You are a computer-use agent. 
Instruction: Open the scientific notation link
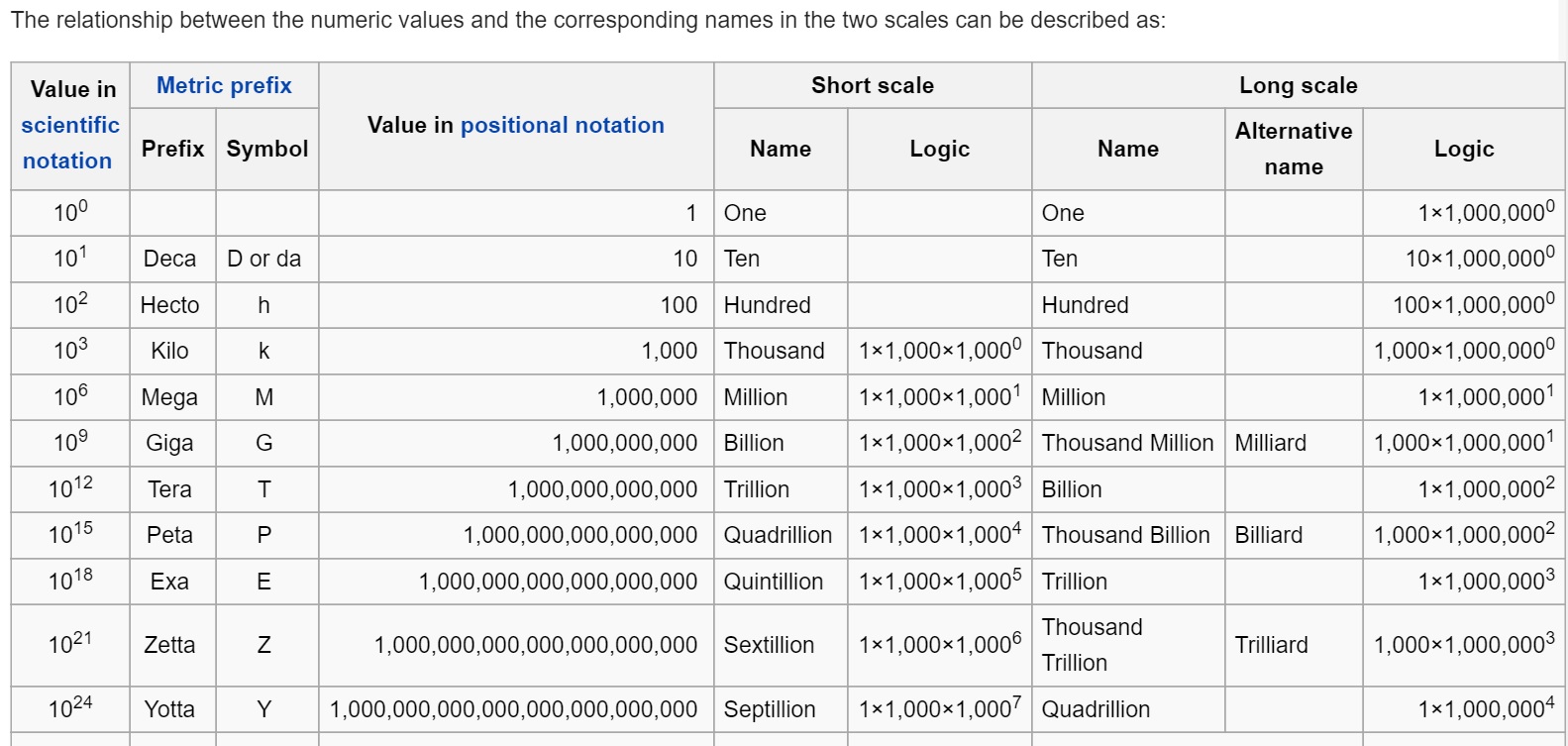click(69, 143)
